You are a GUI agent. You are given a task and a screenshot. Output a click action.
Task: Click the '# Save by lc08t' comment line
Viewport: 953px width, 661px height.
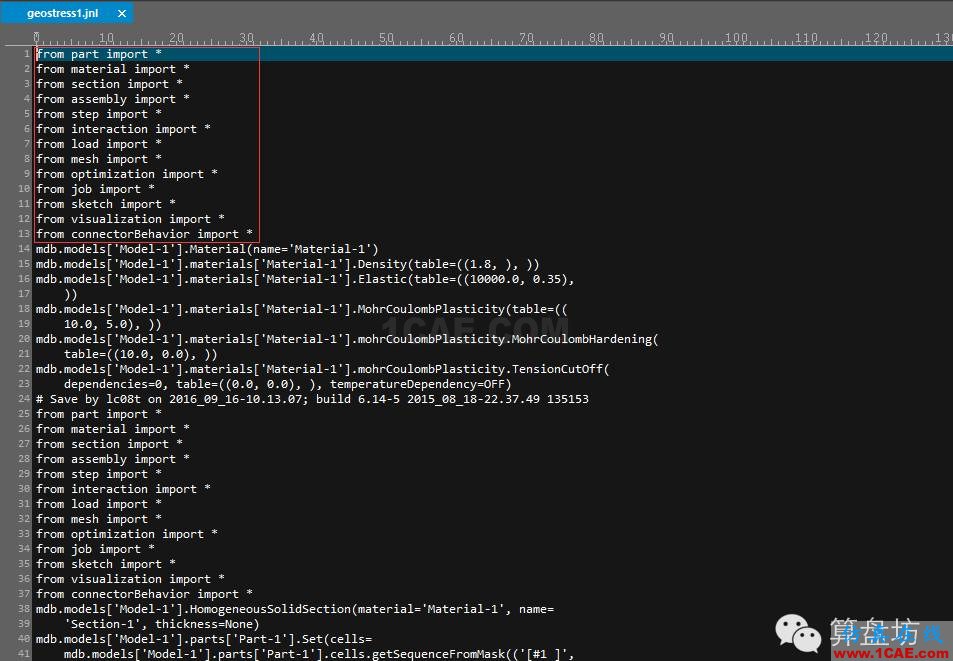click(312, 399)
